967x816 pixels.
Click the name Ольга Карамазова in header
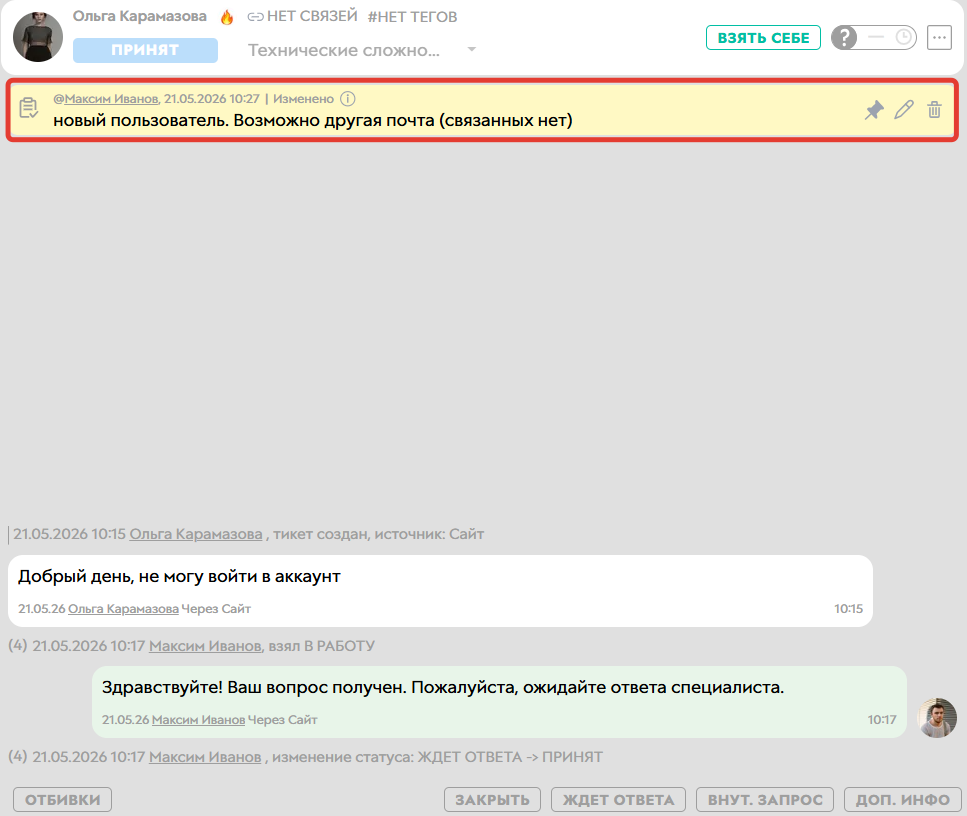pyautogui.click(x=139, y=16)
